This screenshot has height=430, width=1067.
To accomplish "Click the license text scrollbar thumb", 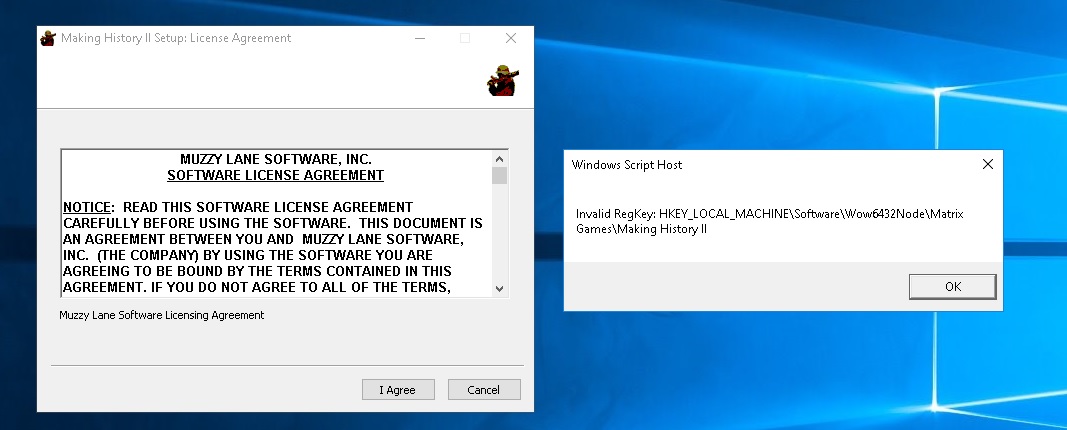I will click(x=499, y=176).
